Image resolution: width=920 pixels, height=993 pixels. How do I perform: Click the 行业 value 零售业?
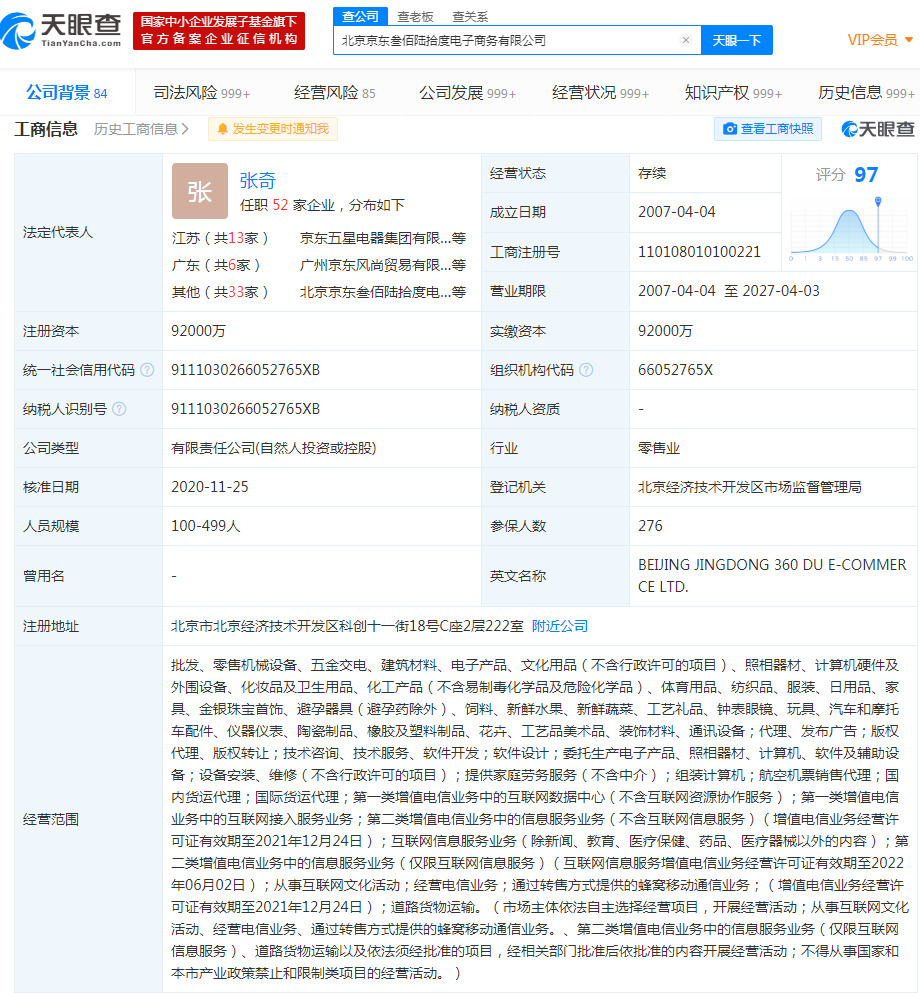[x=658, y=448]
